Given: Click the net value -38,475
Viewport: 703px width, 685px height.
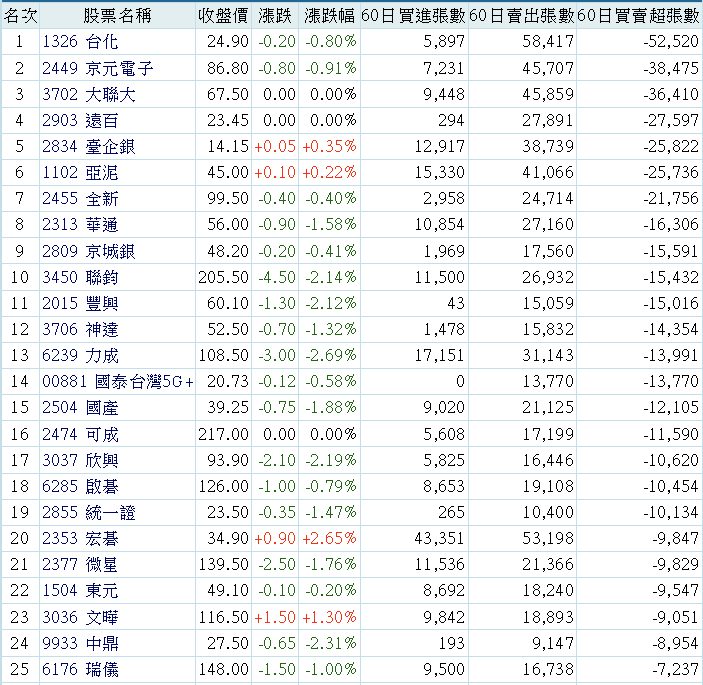Looking at the screenshot, I should pos(671,68).
